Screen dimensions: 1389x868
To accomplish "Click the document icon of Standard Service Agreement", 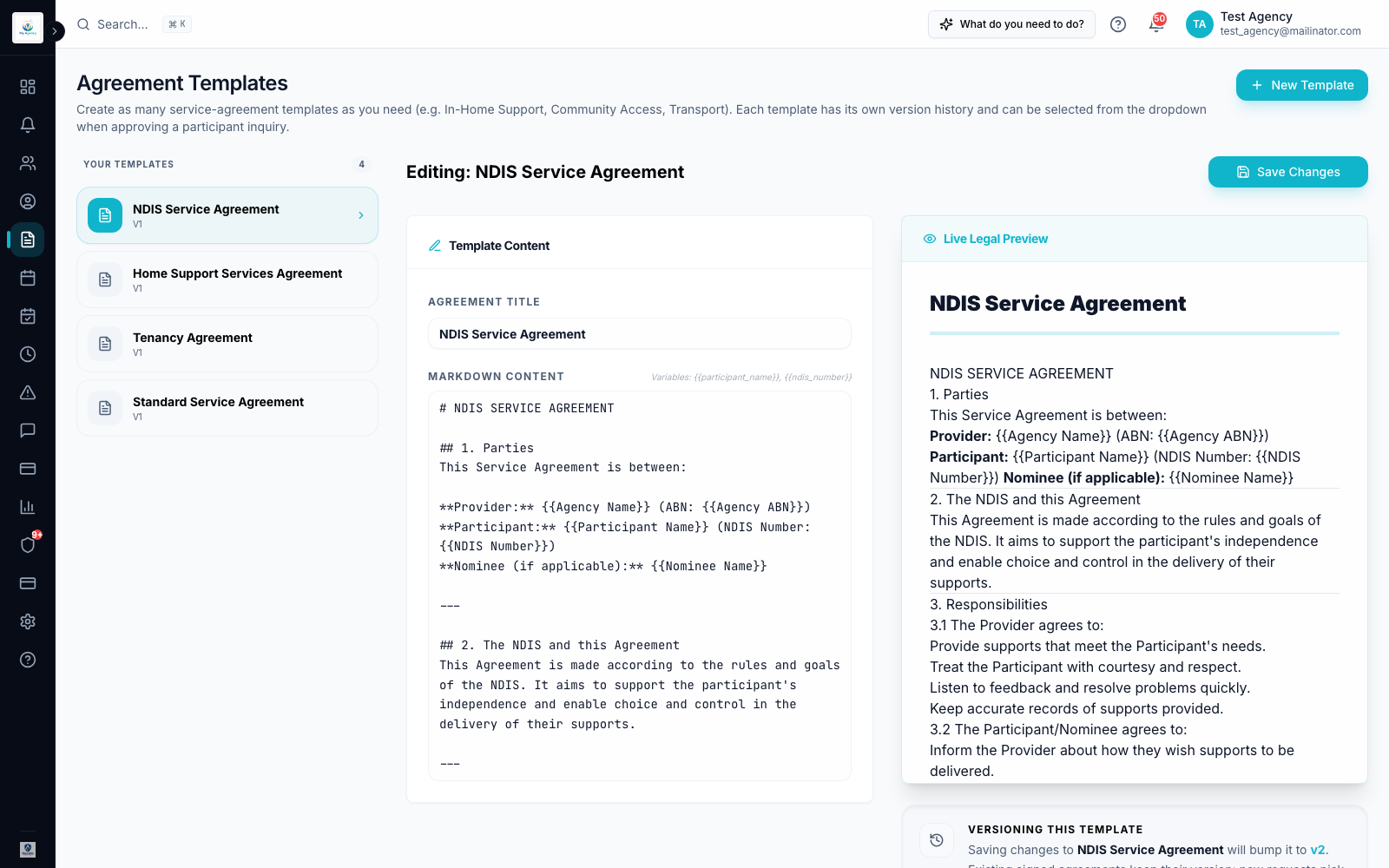I will point(105,408).
